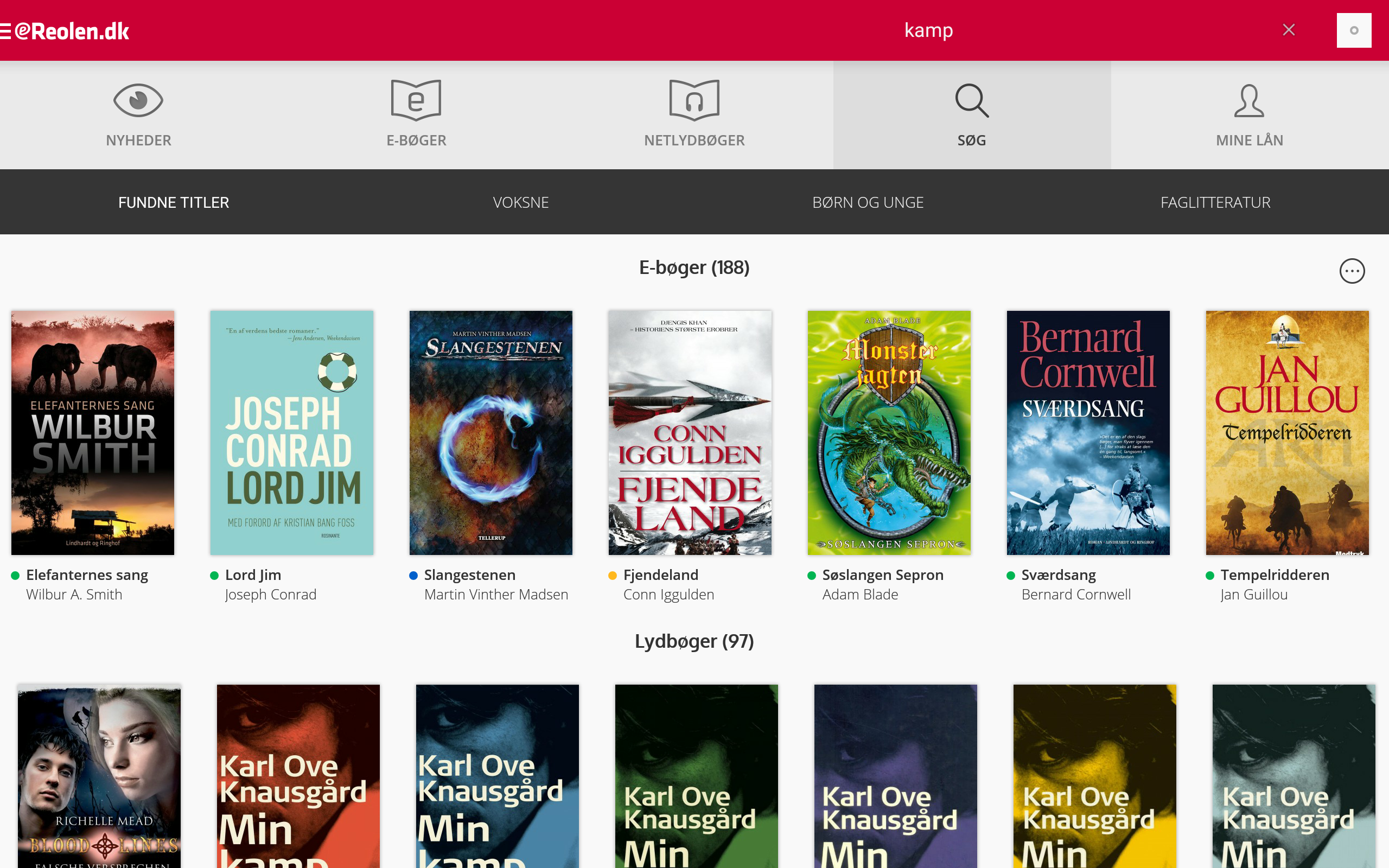
Task: Open the Tempelridderen cover by Jan Guillou
Action: coord(1287,433)
